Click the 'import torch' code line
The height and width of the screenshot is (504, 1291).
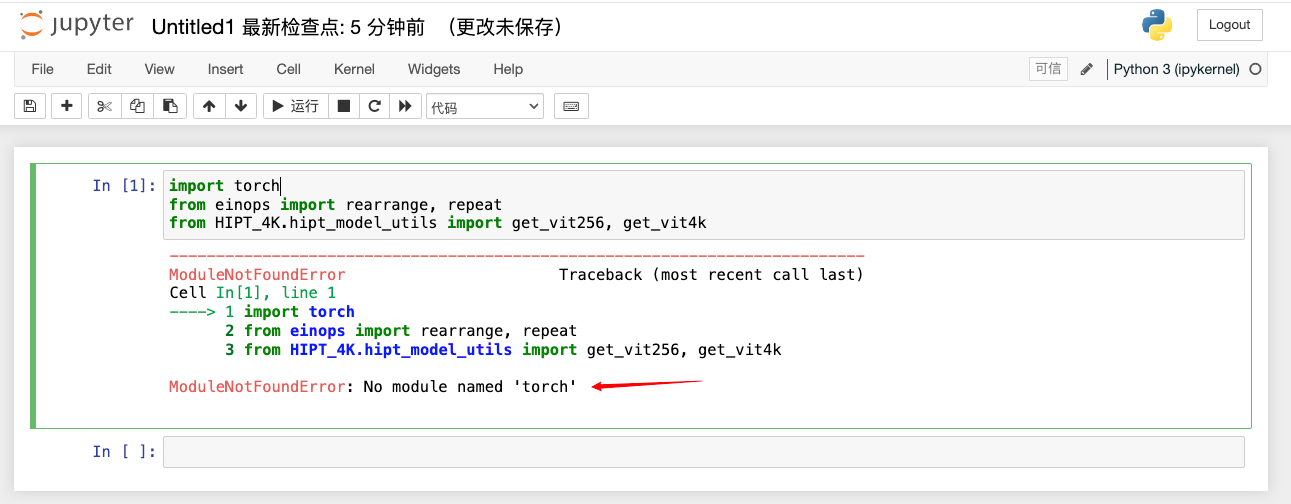225,185
